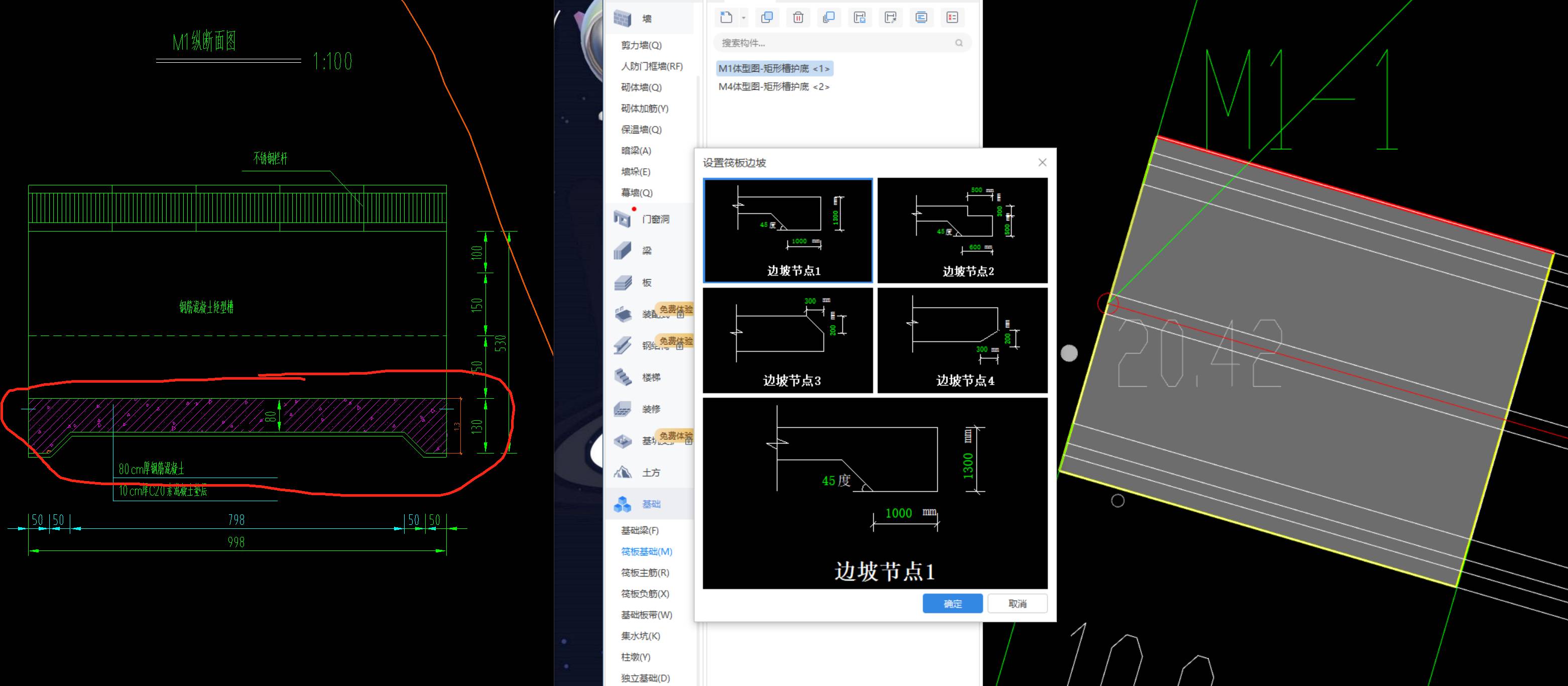This screenshot has width=1568, height=686.
Task: Collapse the 墙 category group
Action: pos(647,19)
